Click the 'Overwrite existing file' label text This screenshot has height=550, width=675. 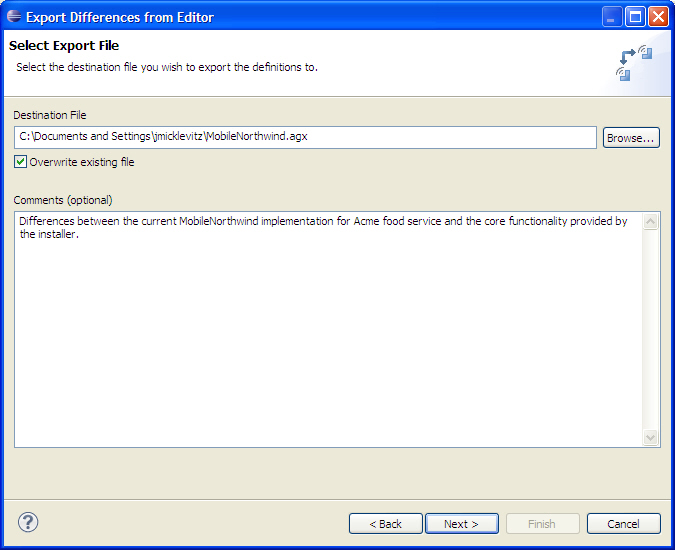[x=82, y=162]
